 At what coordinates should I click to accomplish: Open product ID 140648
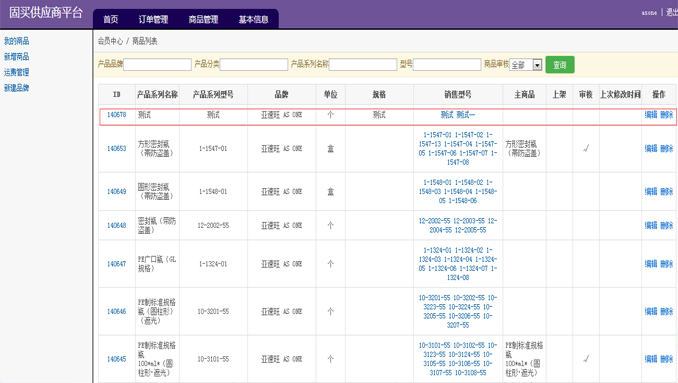pyautogui.click(x=117, y=225)
